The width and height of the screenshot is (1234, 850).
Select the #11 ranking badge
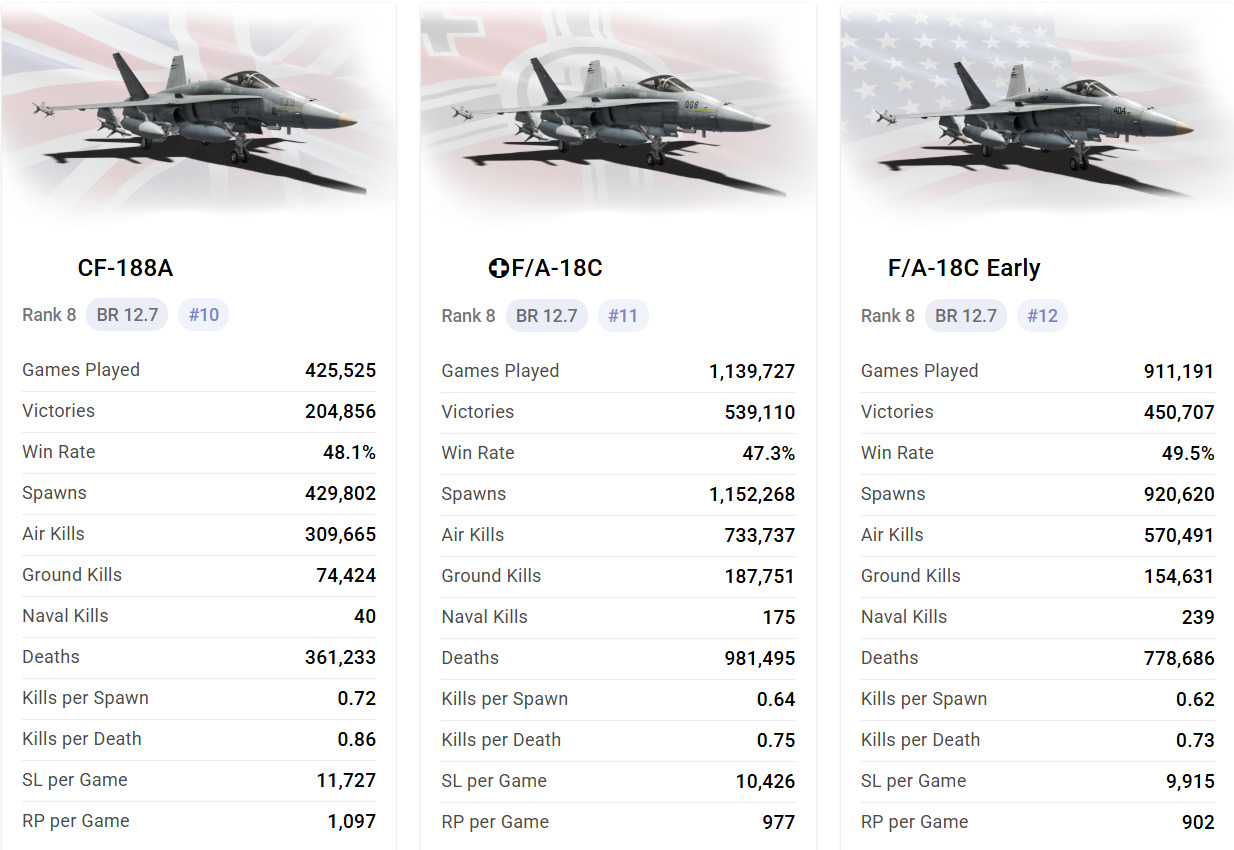pyautogui.click(x=623, y=316)
